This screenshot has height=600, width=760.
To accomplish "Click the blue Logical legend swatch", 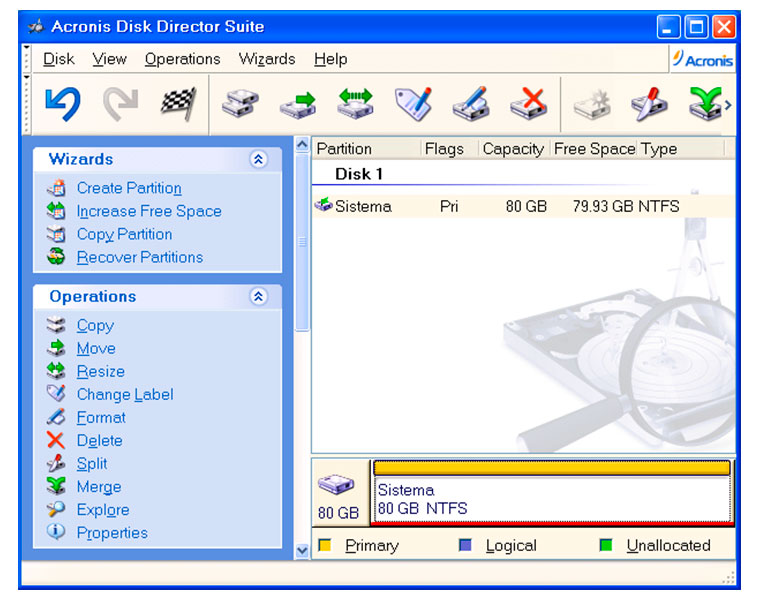I will (x=465, y=545).
